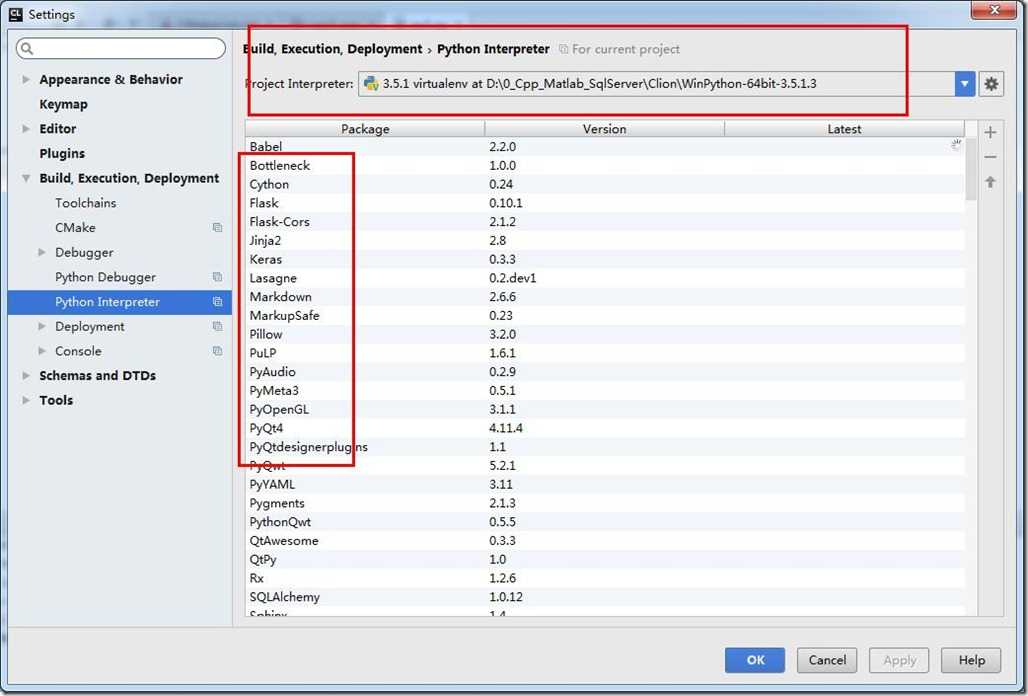This screenshot has width=1028, height=696.
Task: Select the Rx package row
Action: click(604, 578)
